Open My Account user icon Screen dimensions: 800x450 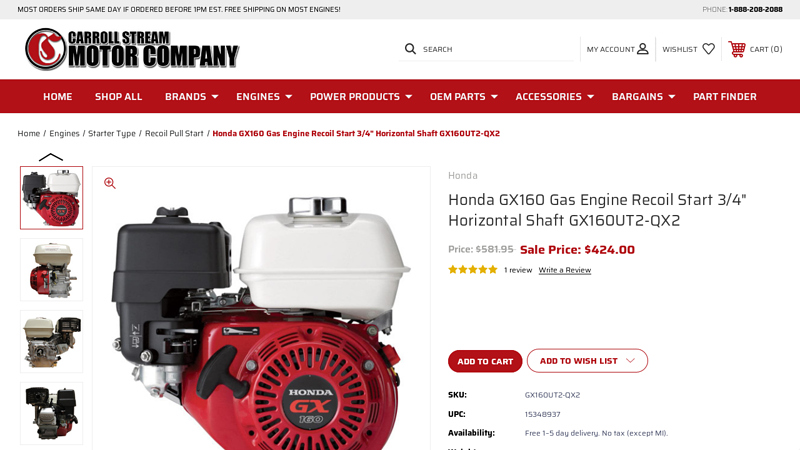(x=643, y=49)
